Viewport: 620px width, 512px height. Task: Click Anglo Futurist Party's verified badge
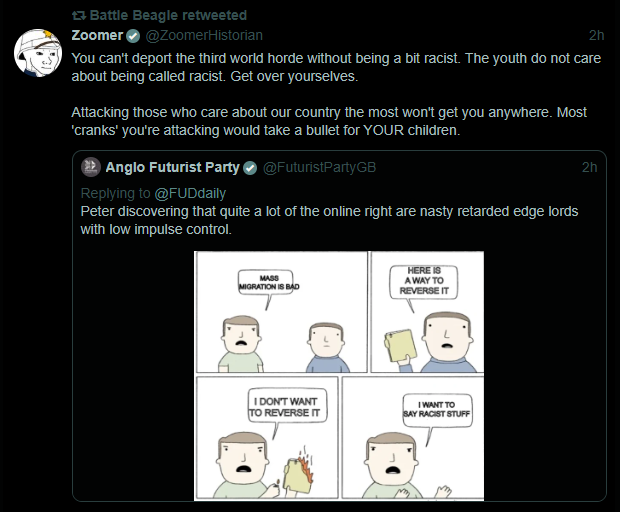pos(250,167)
